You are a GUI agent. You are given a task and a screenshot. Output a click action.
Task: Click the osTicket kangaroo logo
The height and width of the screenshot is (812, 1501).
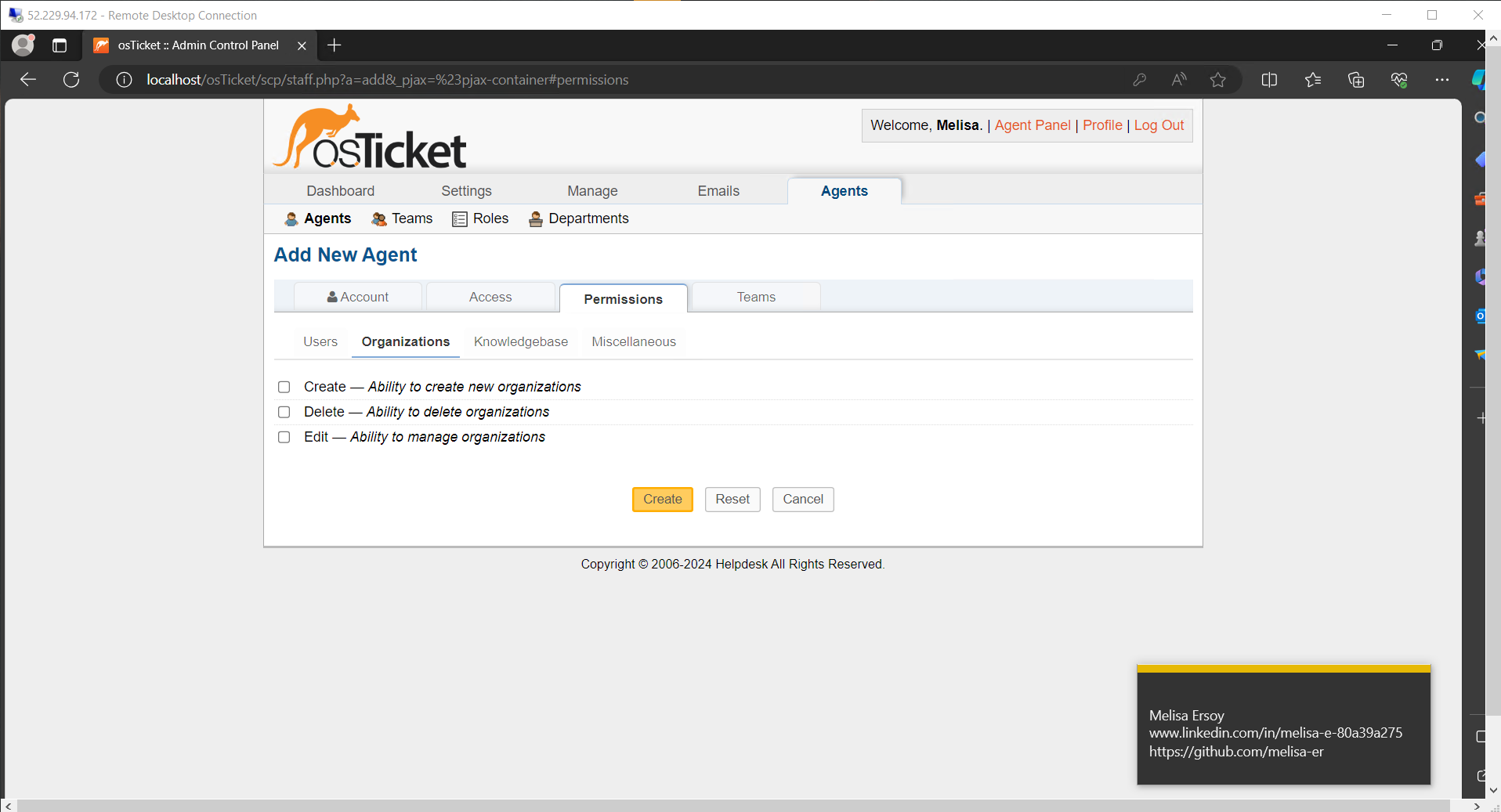370,137
